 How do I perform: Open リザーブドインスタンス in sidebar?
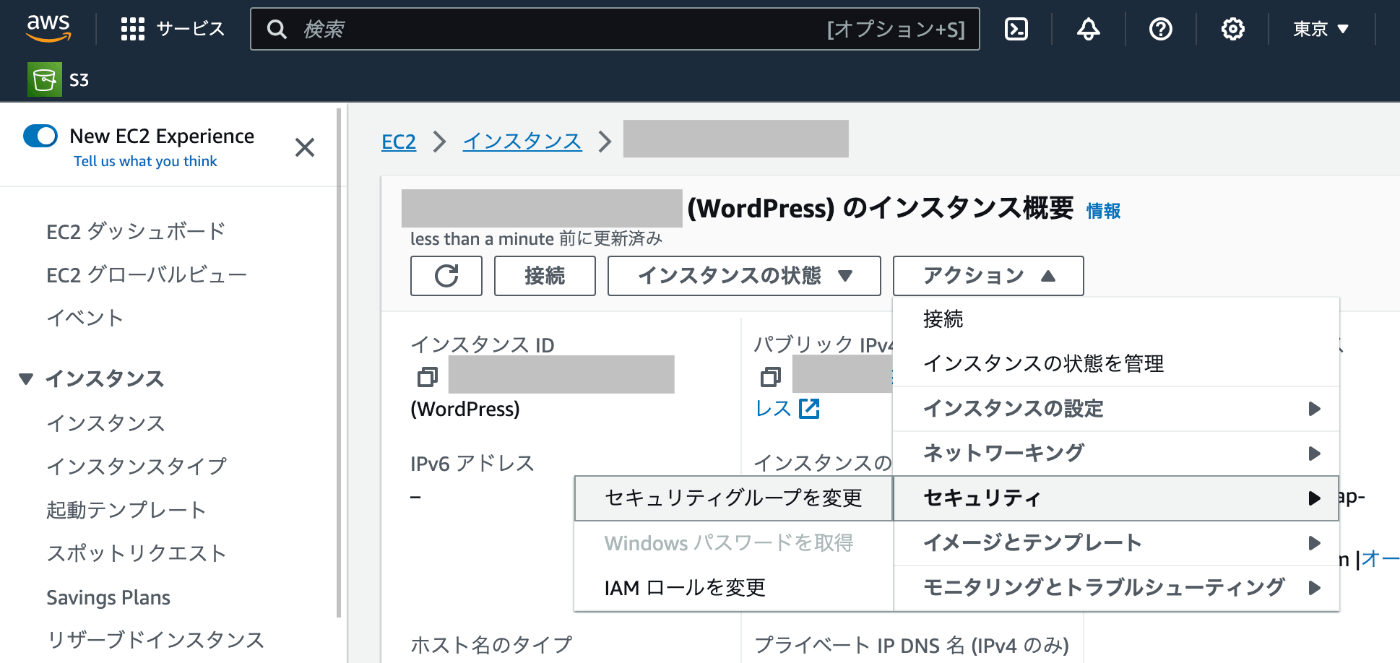point(155,640)
